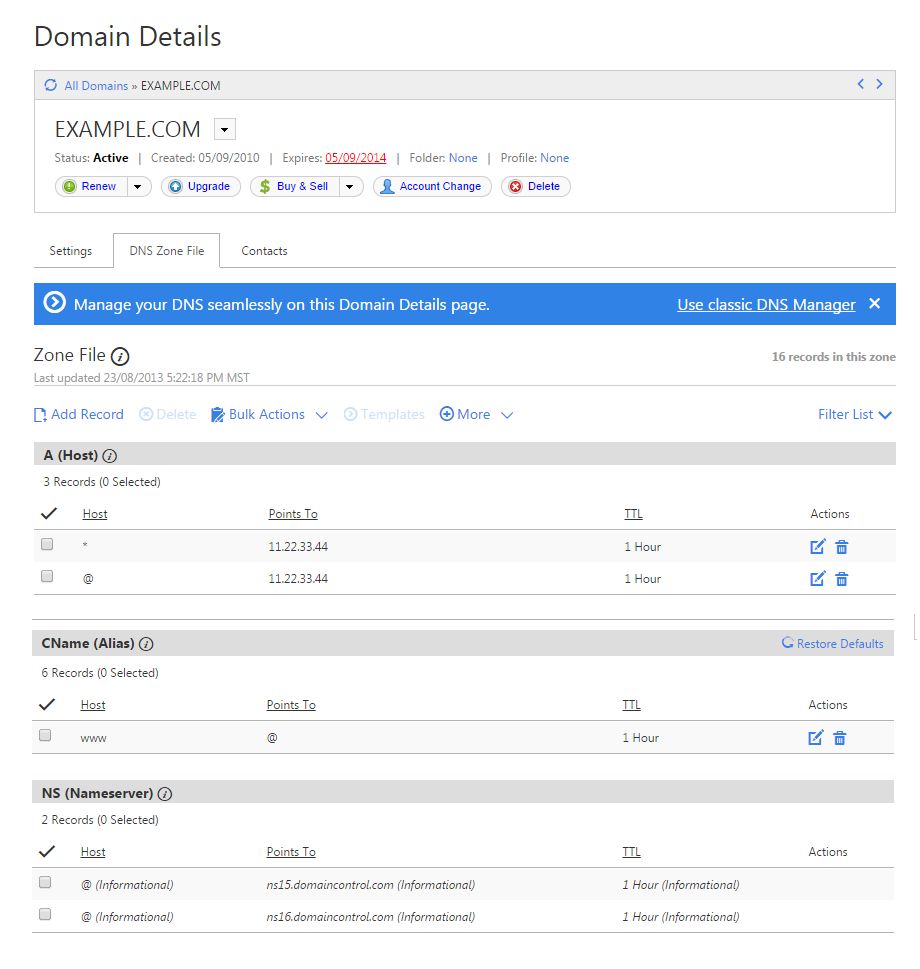Edit the @ A record
This screenshot has width=920, height=969.
pos(817,578)
